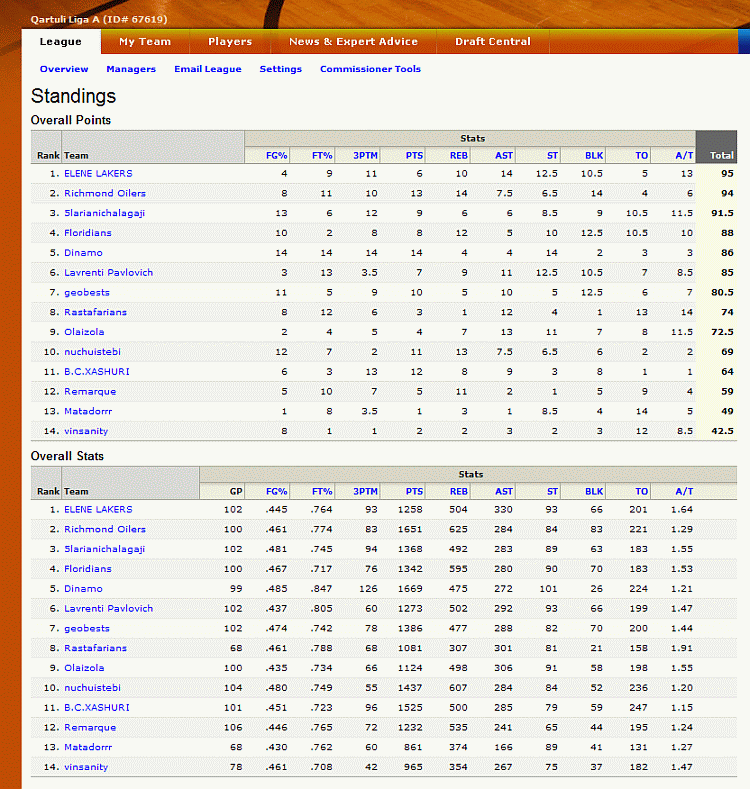Open Slarianichalagaji in Overall Stats table
The height and width of the screenshot is (789, 750).
pos(104,549)
